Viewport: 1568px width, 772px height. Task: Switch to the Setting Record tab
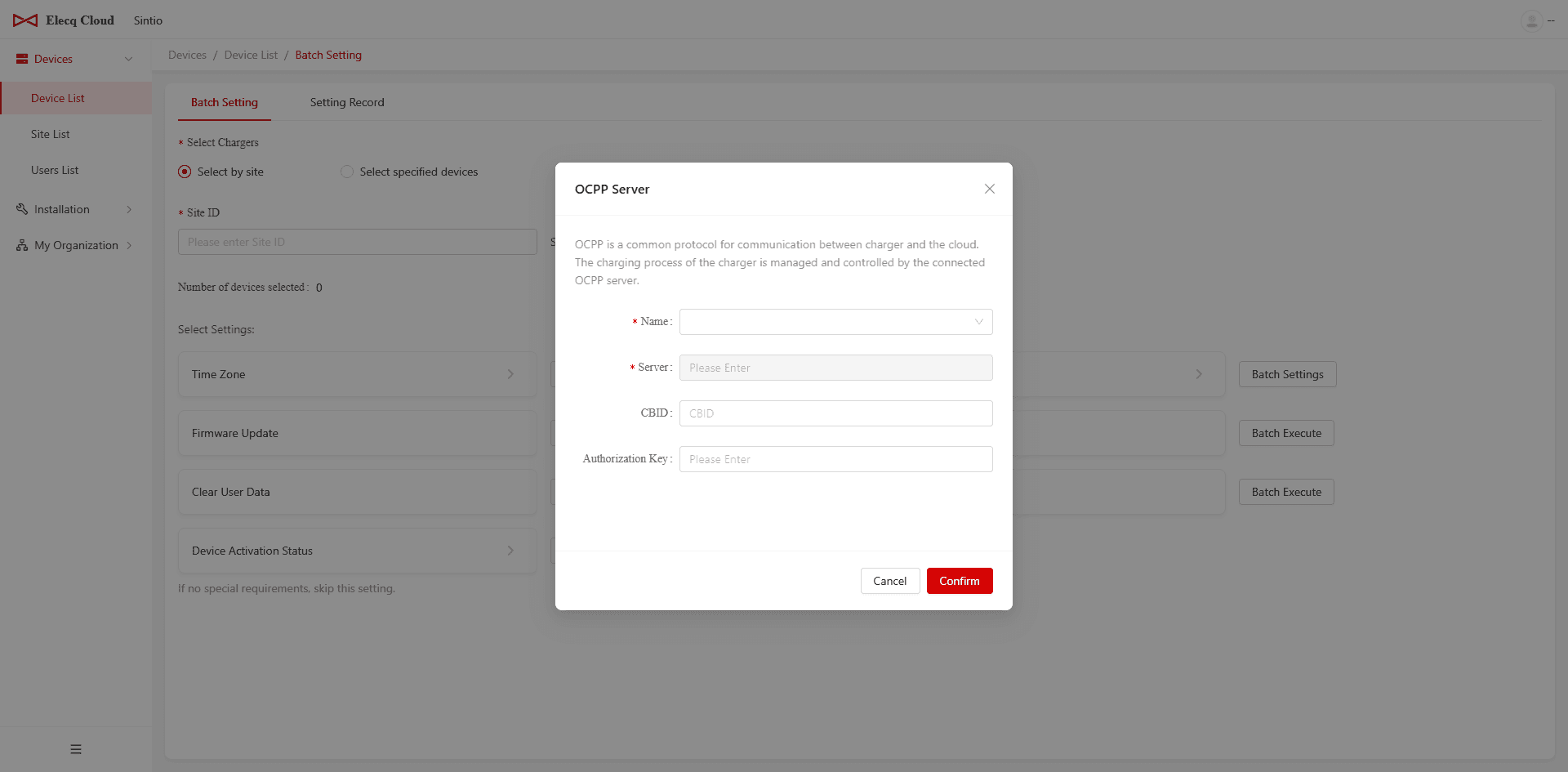point(346,102)
